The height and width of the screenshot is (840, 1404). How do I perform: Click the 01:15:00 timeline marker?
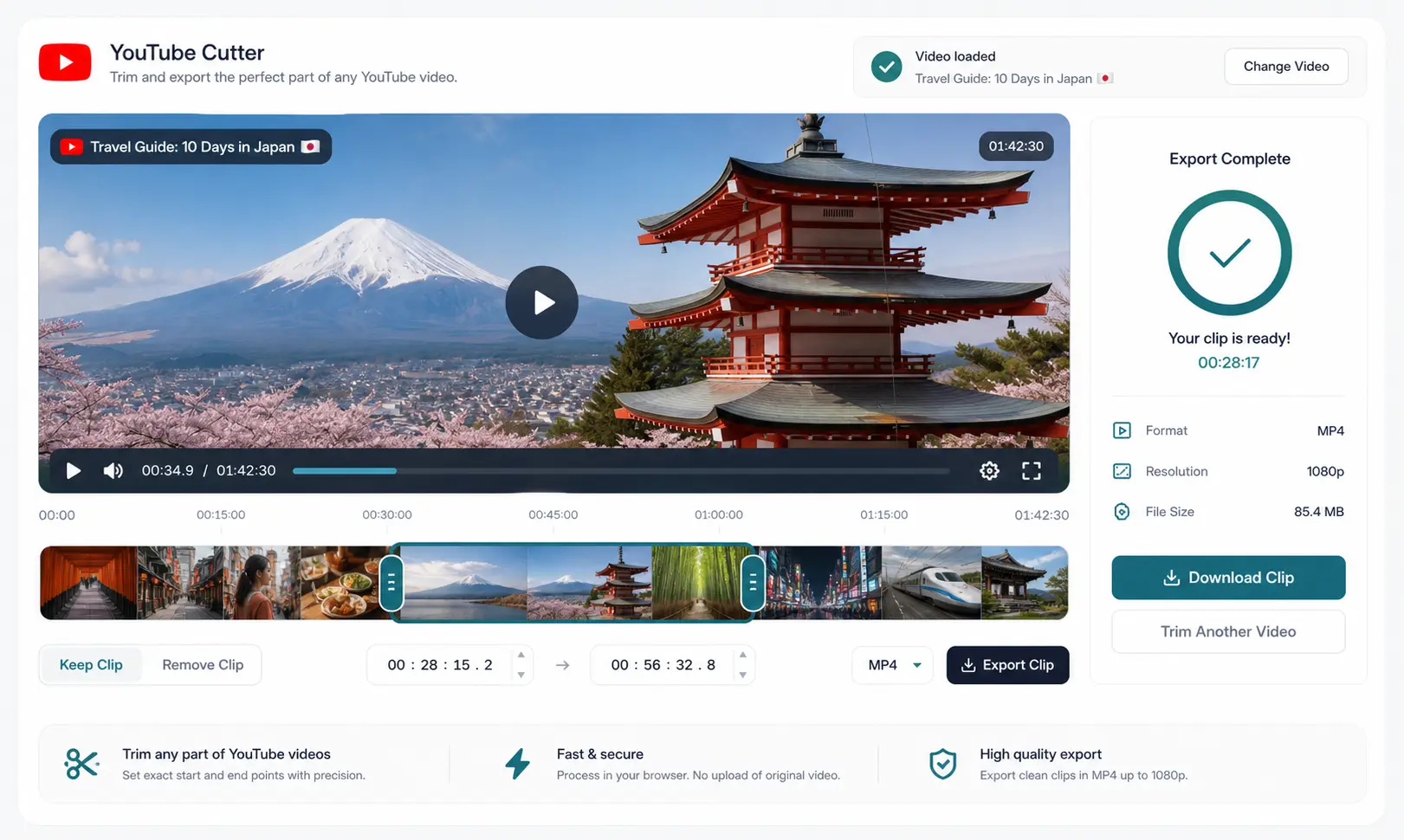coord(883,514)
